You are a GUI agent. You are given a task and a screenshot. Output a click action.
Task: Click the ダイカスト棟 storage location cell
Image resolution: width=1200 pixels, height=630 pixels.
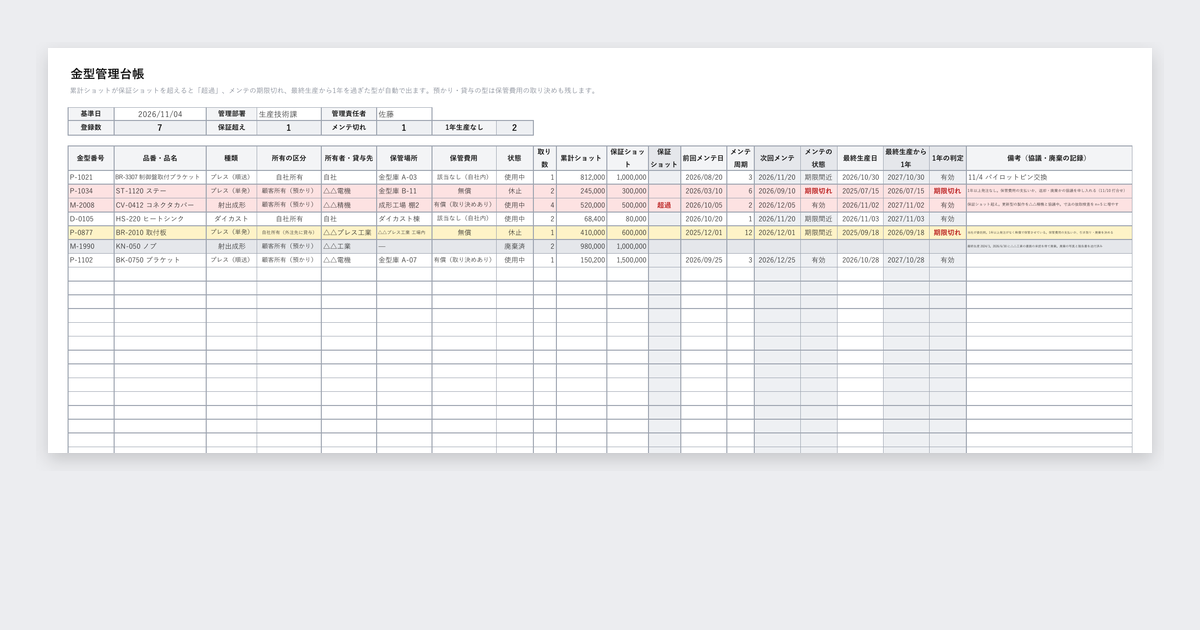(404, 218)
